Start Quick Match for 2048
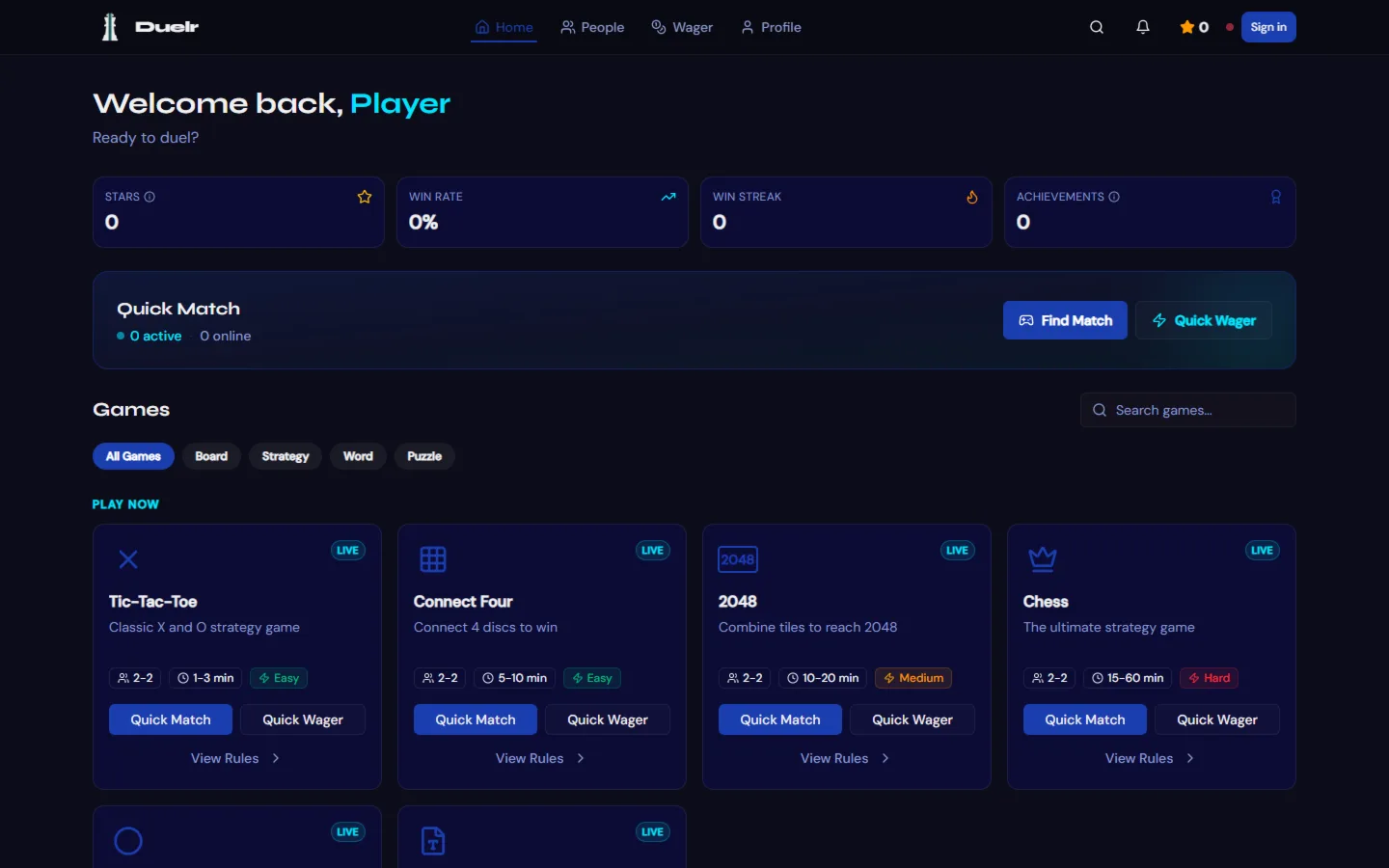This screenshot has height=868, width=1389. pos(780,719)
